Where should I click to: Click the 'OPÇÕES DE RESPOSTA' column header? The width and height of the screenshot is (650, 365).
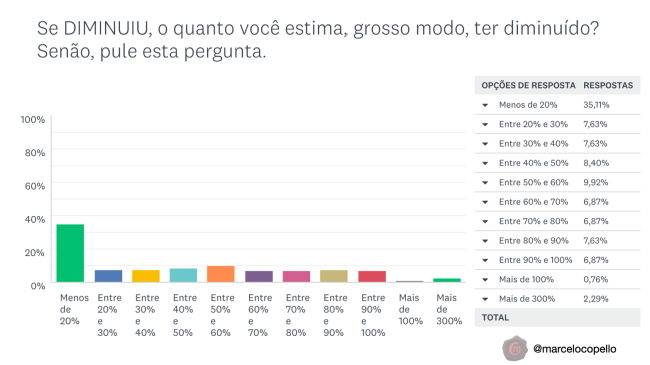[528, 85]
